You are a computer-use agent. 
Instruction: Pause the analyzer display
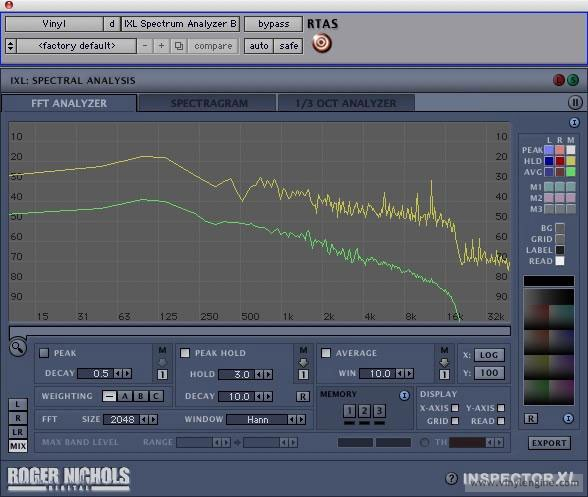[575, 102]
